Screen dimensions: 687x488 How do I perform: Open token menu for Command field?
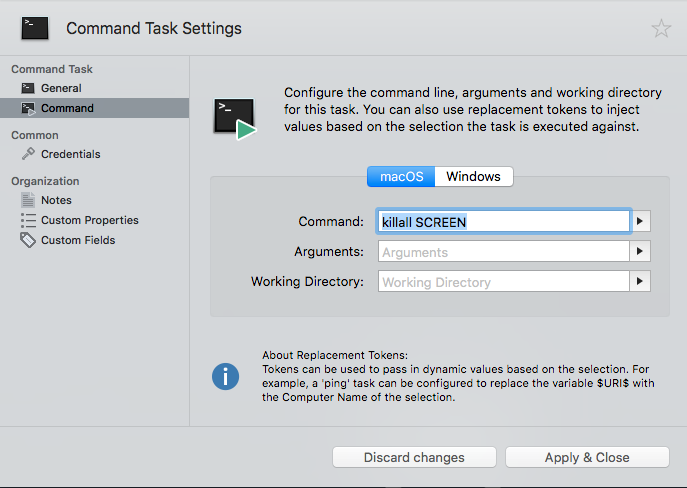(x=641, y=221)
